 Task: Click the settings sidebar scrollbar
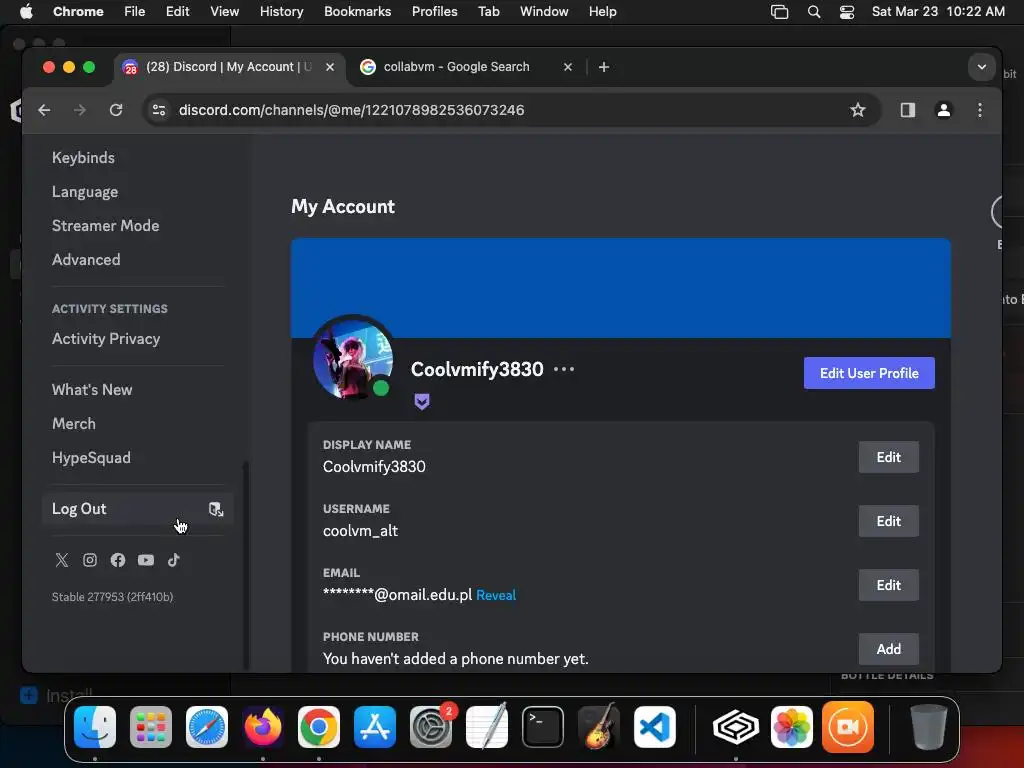(246, 565)
